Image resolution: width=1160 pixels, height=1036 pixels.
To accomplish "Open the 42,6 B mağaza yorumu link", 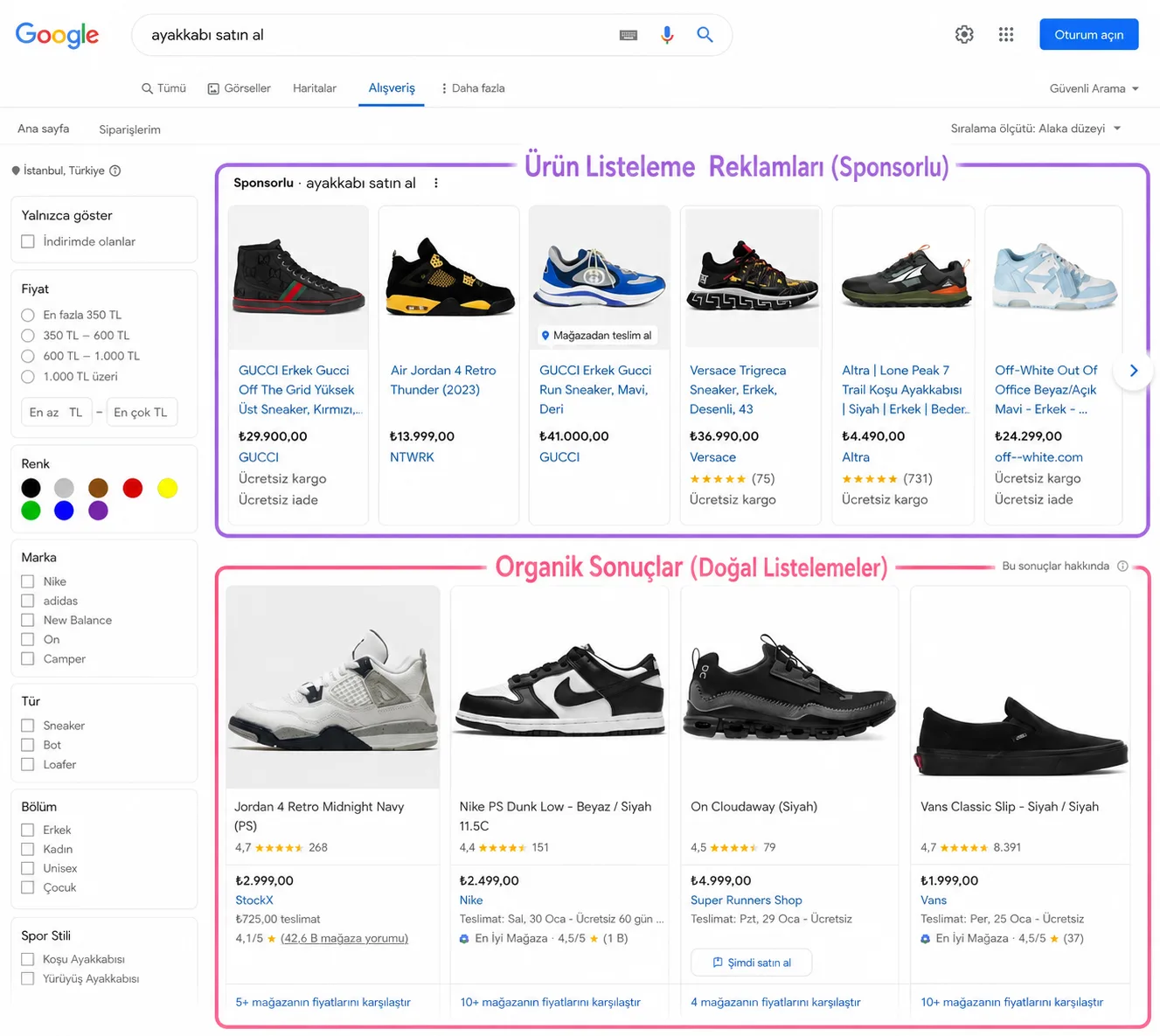I will tap(344, 939).
